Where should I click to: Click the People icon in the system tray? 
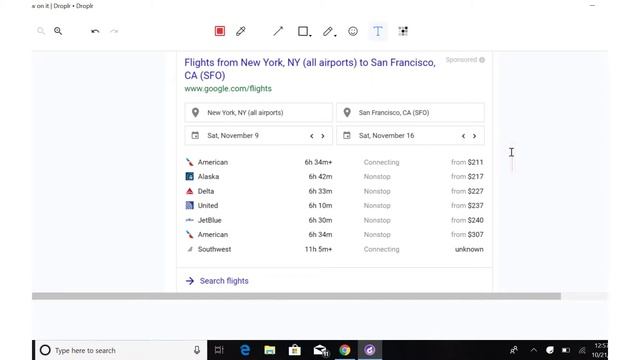pyautogui.click(x=514, y=350)
